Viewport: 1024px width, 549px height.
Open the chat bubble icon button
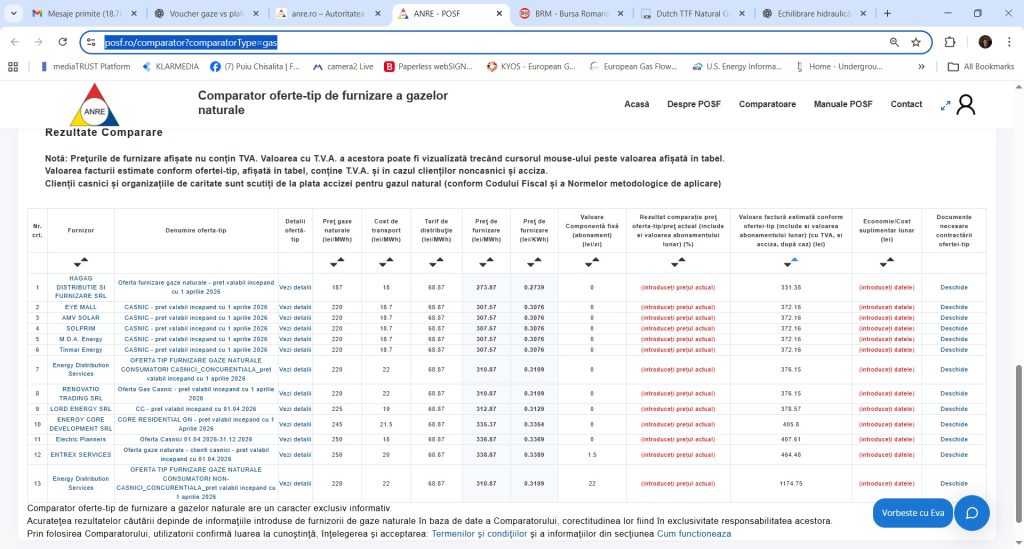(x=970, y=512)
